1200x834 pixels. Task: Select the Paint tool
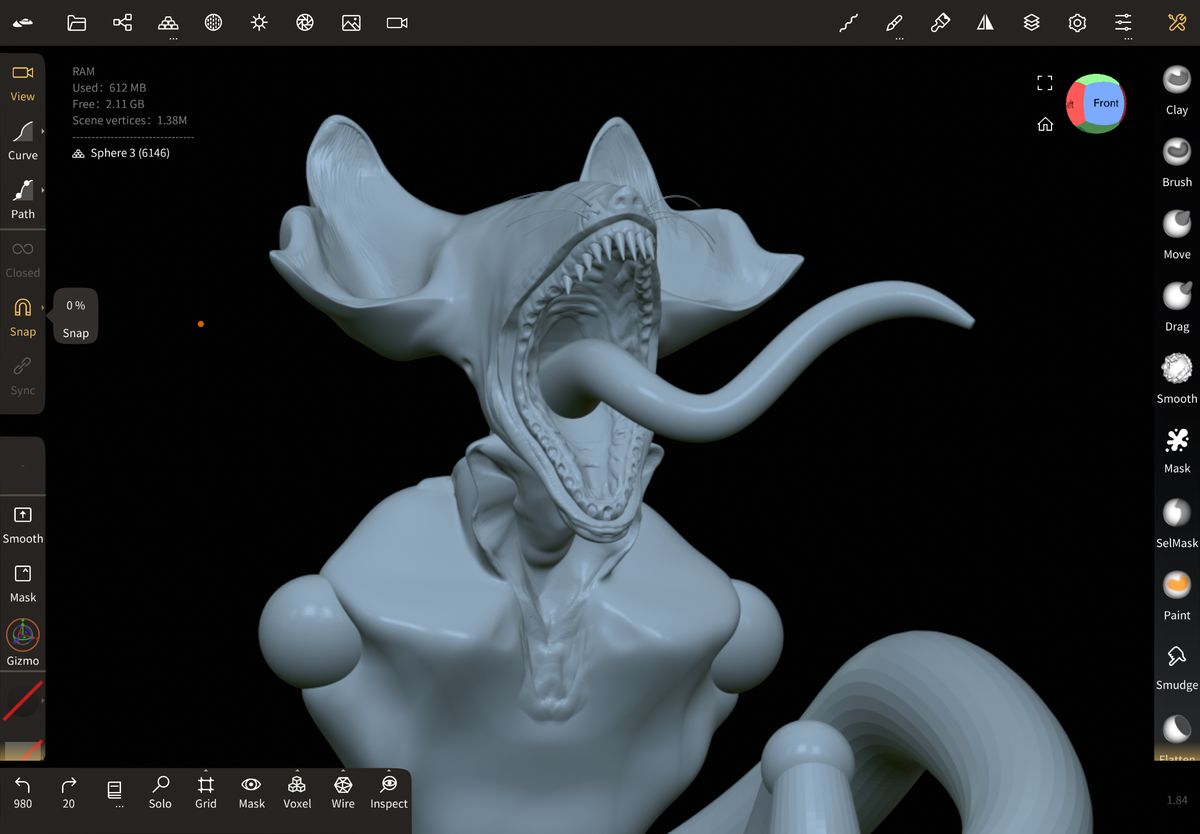(1177, 595)
